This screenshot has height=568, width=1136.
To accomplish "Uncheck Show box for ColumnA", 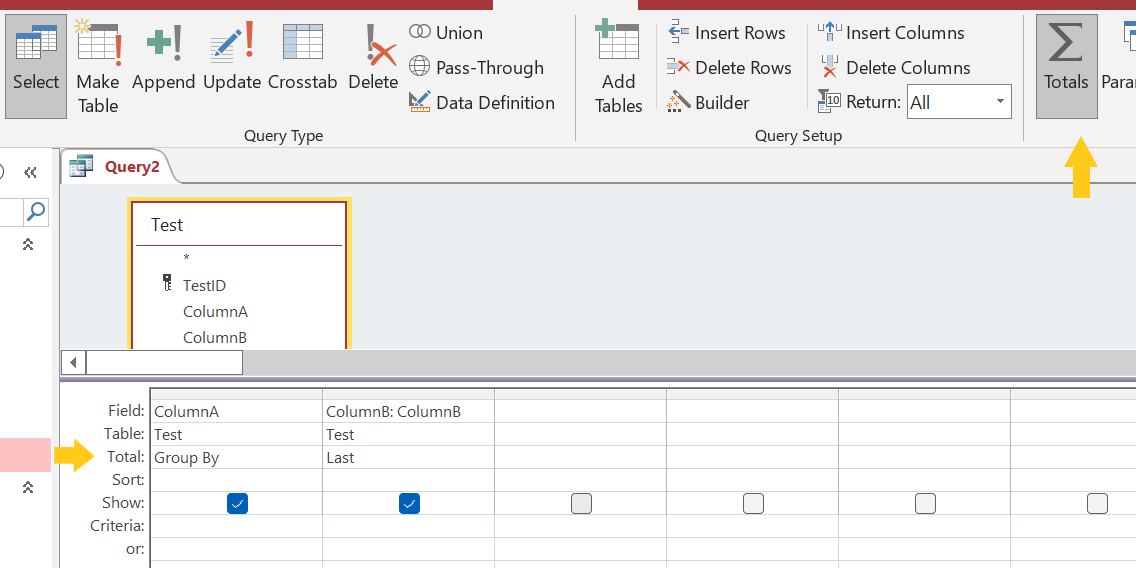I will [237, 504].
